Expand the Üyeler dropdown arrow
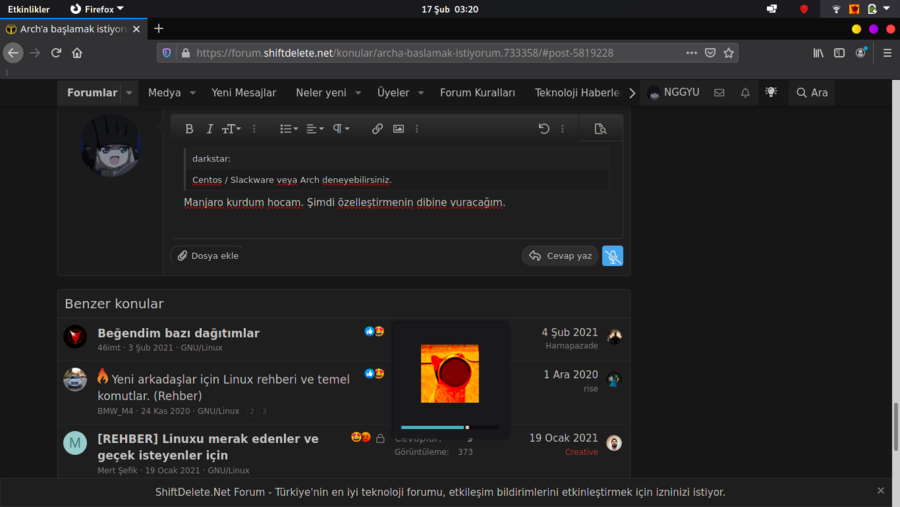Image resolution: width=900 pixels, height=507 pixels. pos(421,92)
